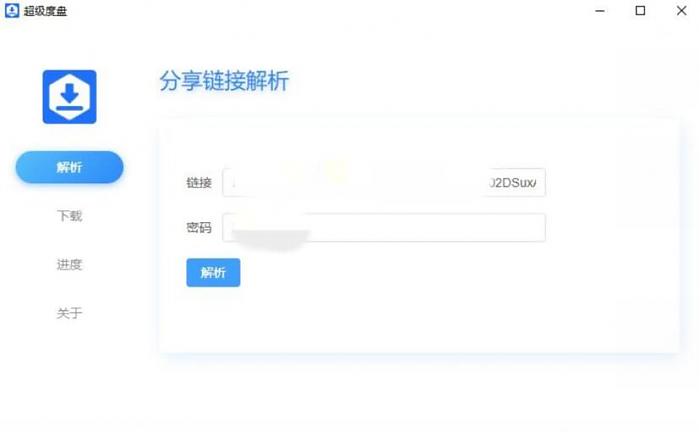Viewport: 700px width, 433px height.
Task: Click the blue 解析 button below the password field
Action: [x=213, y=272]
